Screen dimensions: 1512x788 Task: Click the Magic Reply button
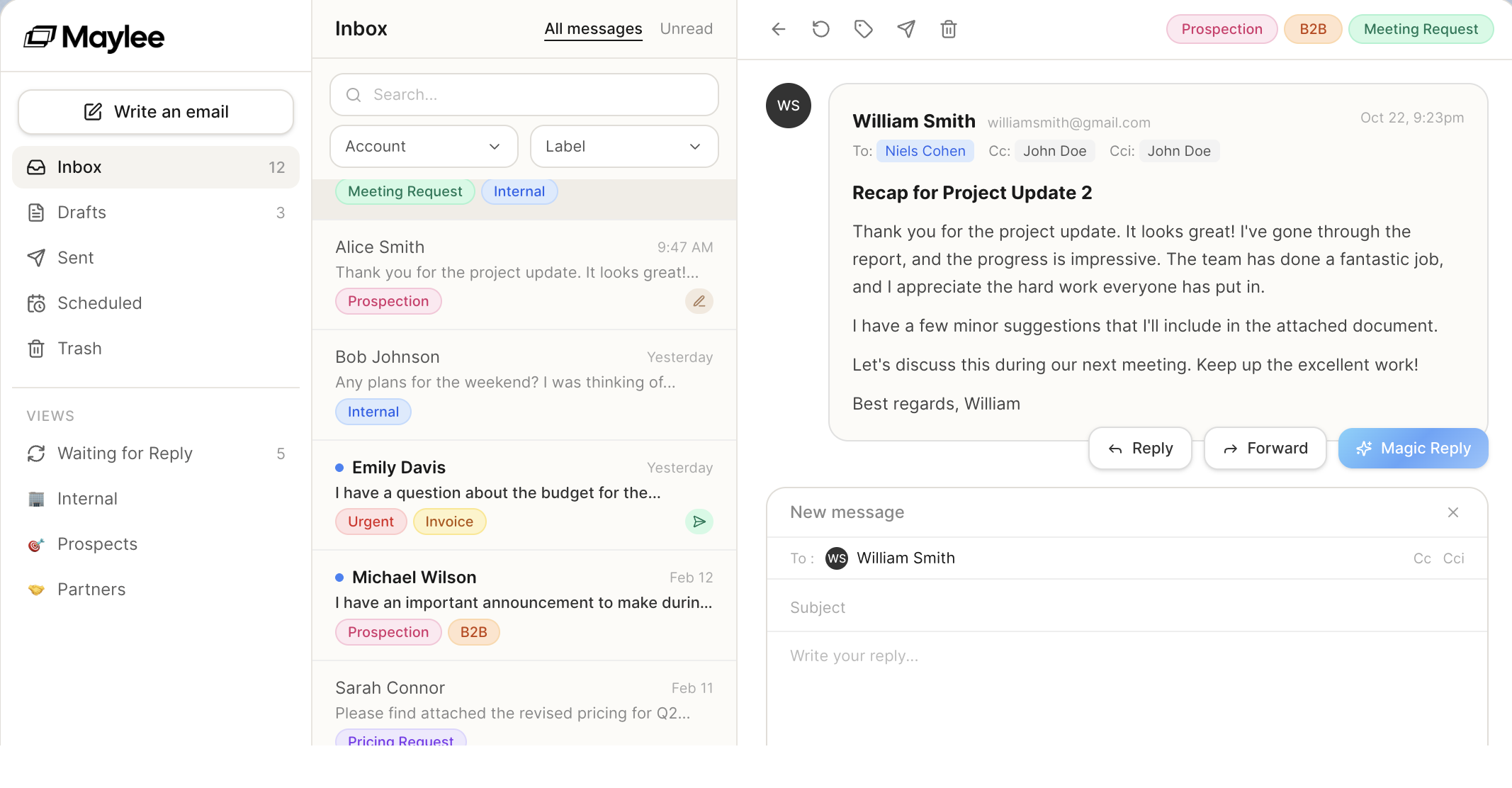(x=1413, y=449)
